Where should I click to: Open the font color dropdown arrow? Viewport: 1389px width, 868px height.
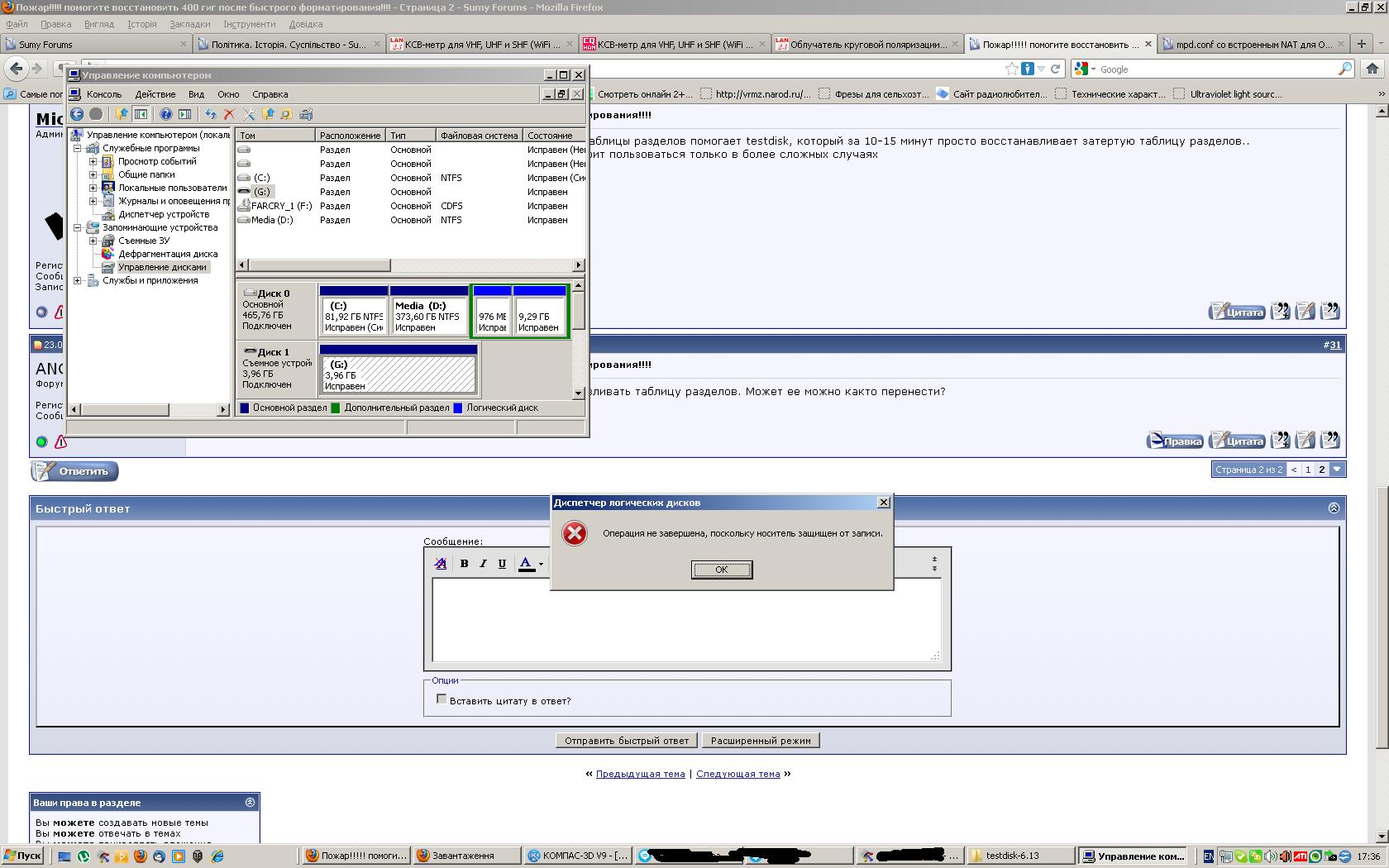click(x=541, y=565)
